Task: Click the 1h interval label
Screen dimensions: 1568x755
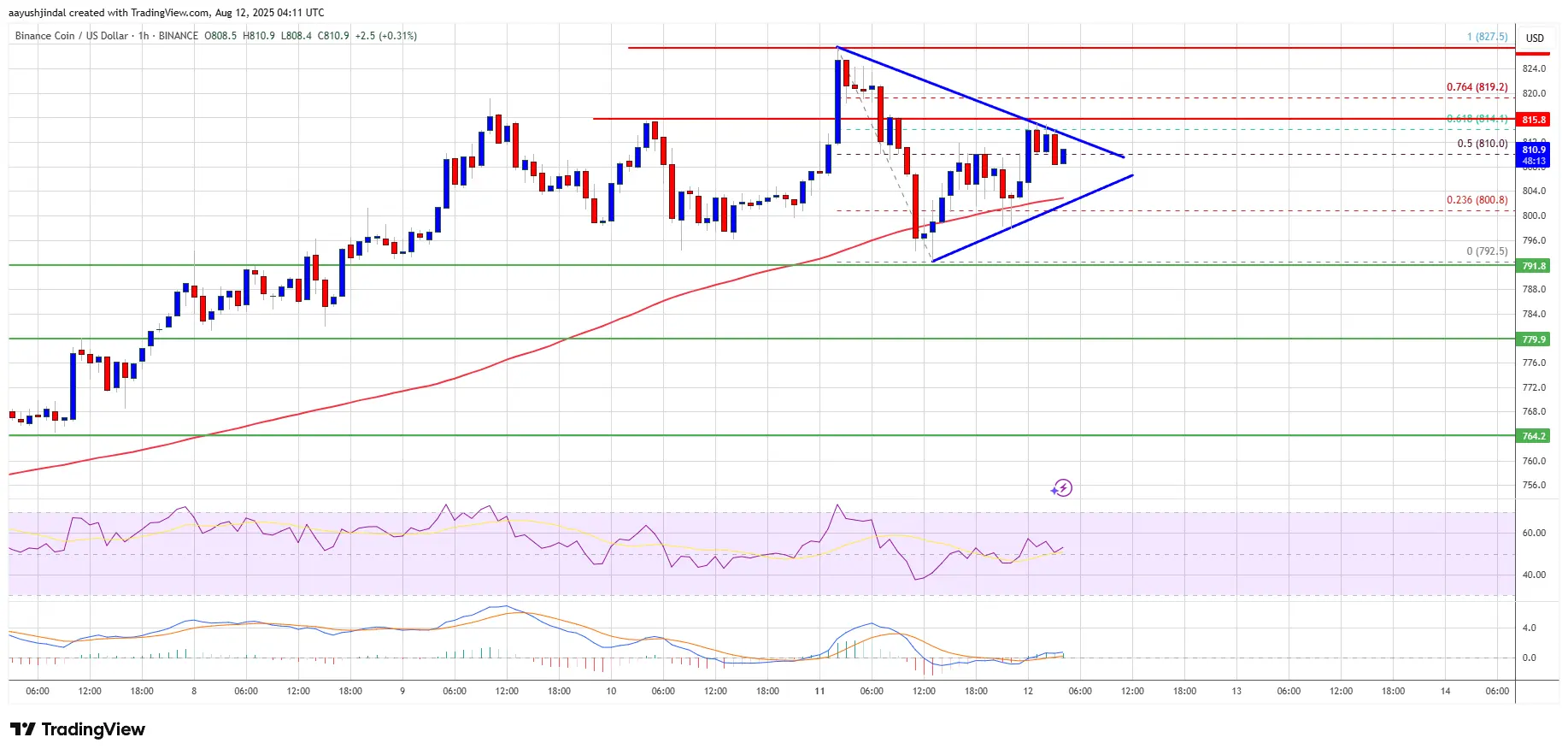Action: point(144,36)
